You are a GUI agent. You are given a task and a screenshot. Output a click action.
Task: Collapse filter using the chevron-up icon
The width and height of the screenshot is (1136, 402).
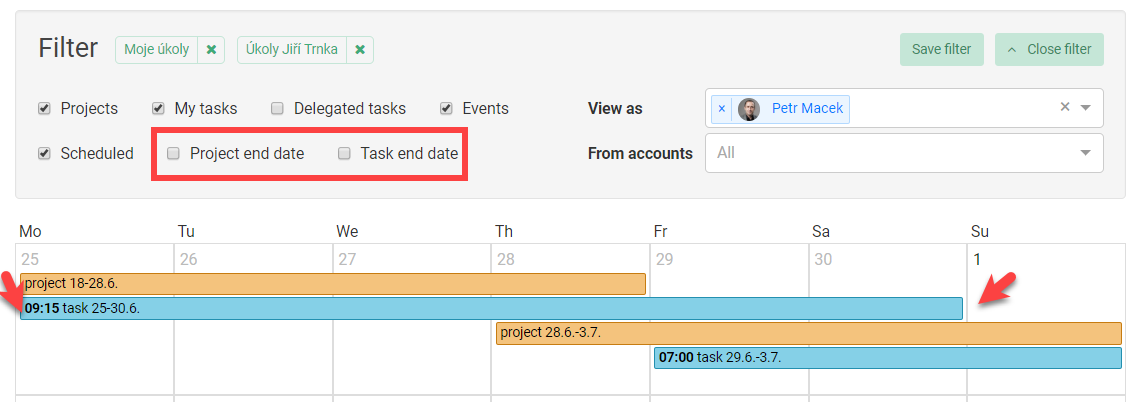tap(1012, 49)
